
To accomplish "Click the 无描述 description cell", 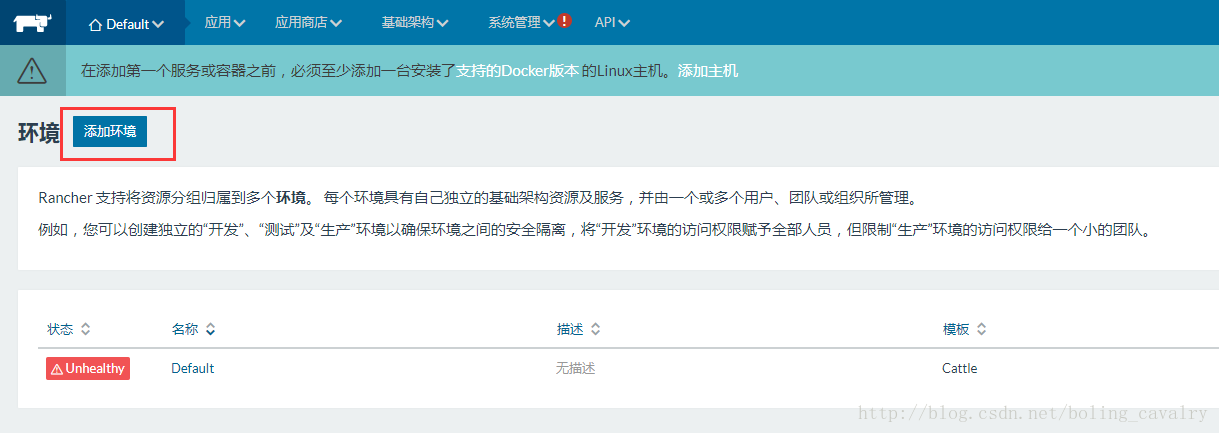I will (x=575, y=368).
